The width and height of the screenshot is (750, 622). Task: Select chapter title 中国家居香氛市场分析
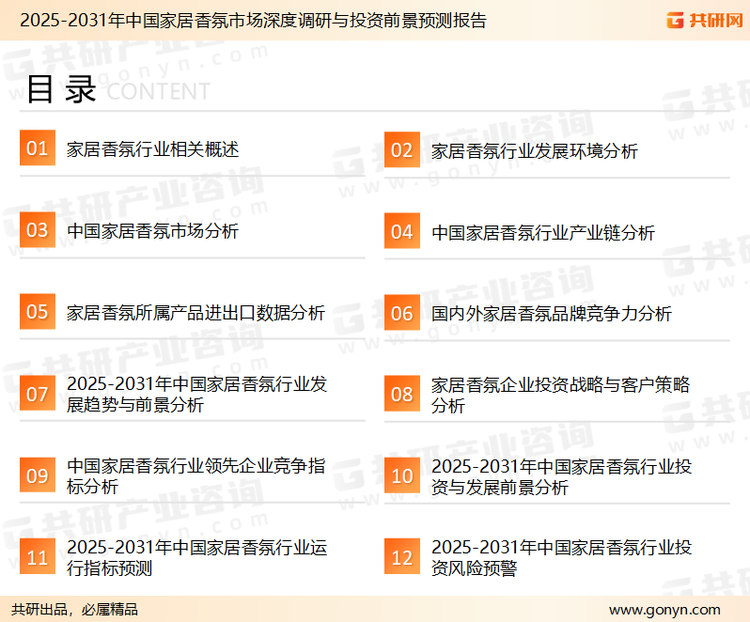tap(153, 231)
